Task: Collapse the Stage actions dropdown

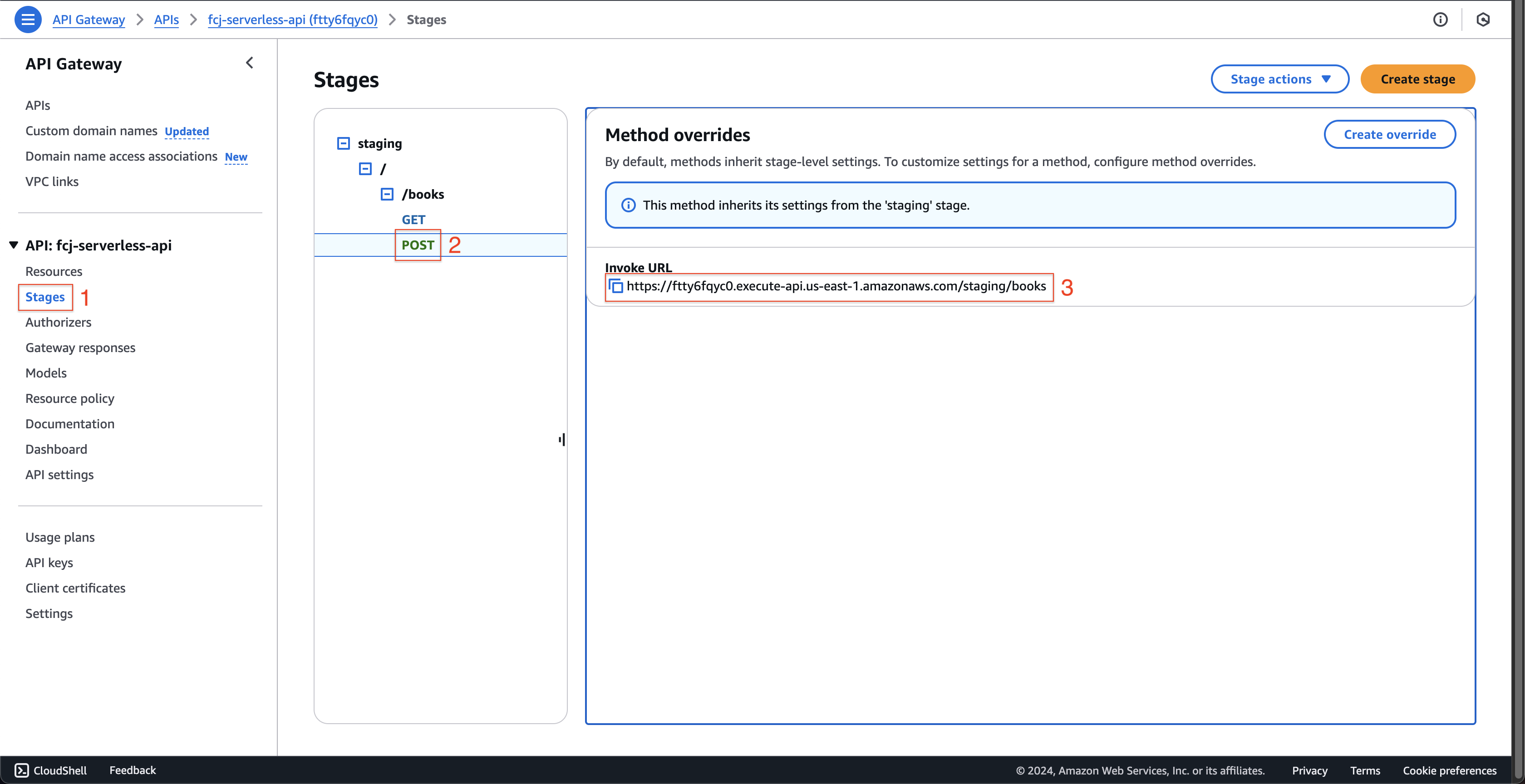Action: [x=1281, y=78]
